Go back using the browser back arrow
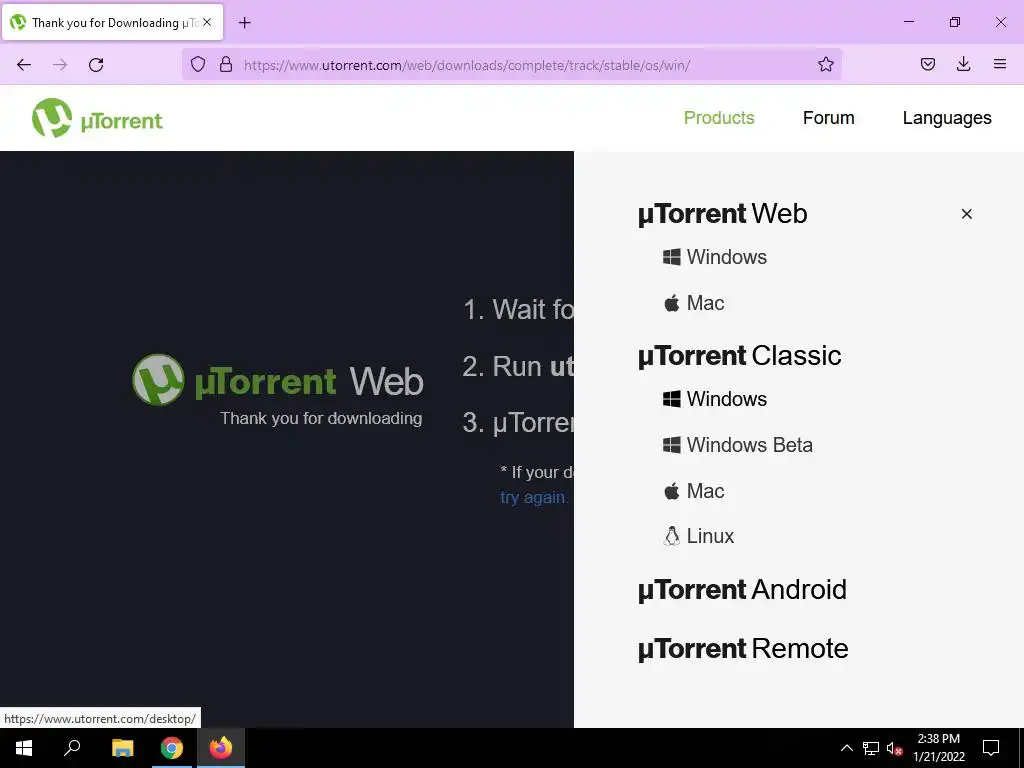 click(x=24, y=65)
